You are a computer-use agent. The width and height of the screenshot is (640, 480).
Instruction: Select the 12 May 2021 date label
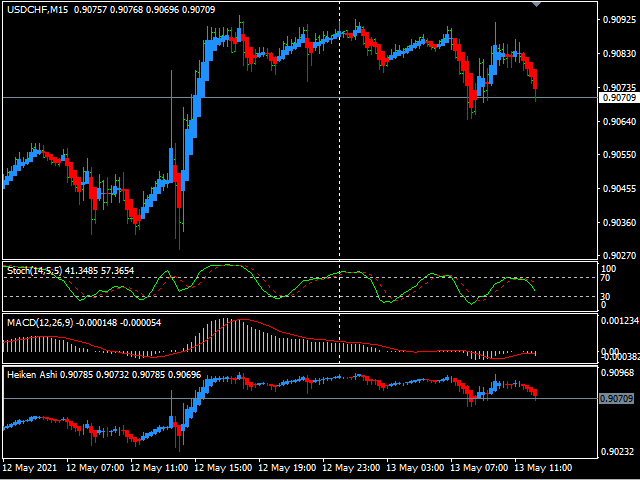click(x=30, y=468)
